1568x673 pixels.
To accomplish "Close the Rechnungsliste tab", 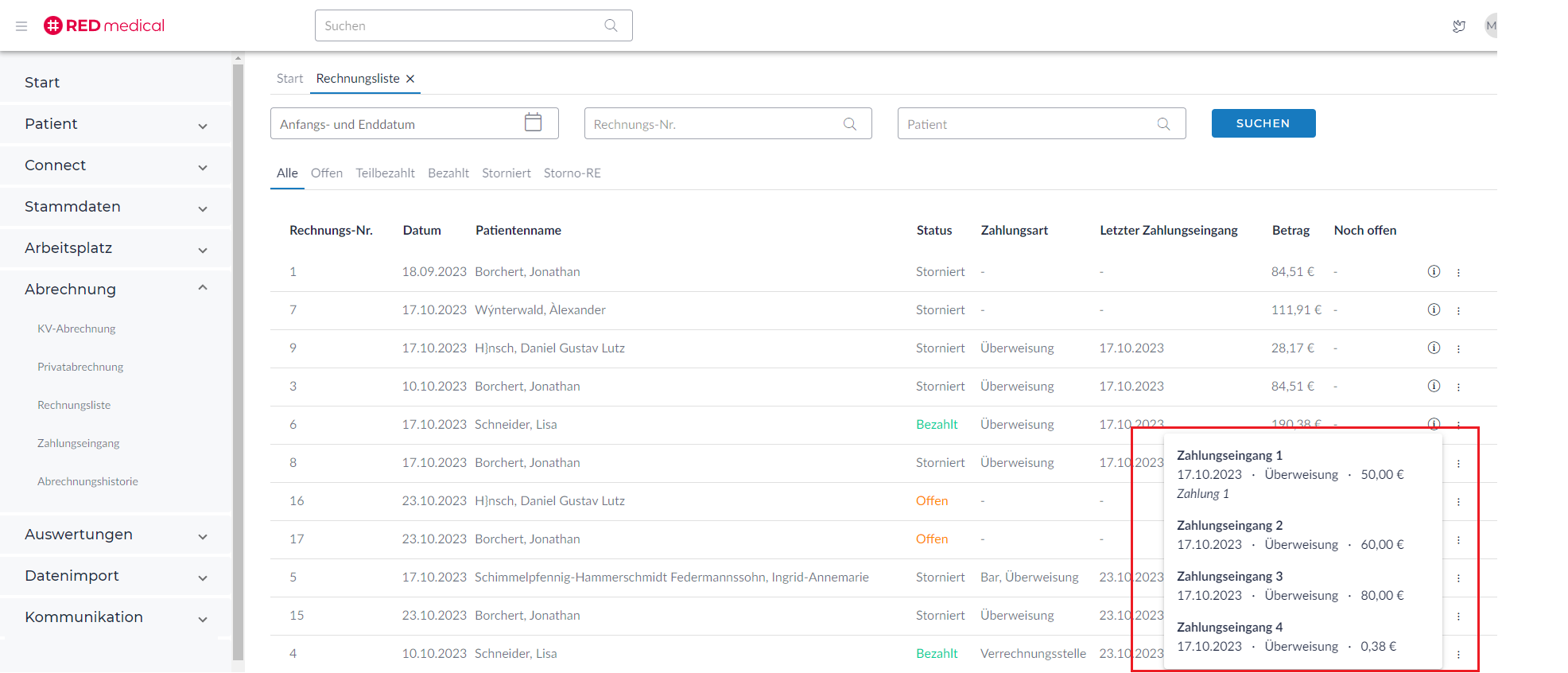I will pyautogui.click(x=410, y=79).
